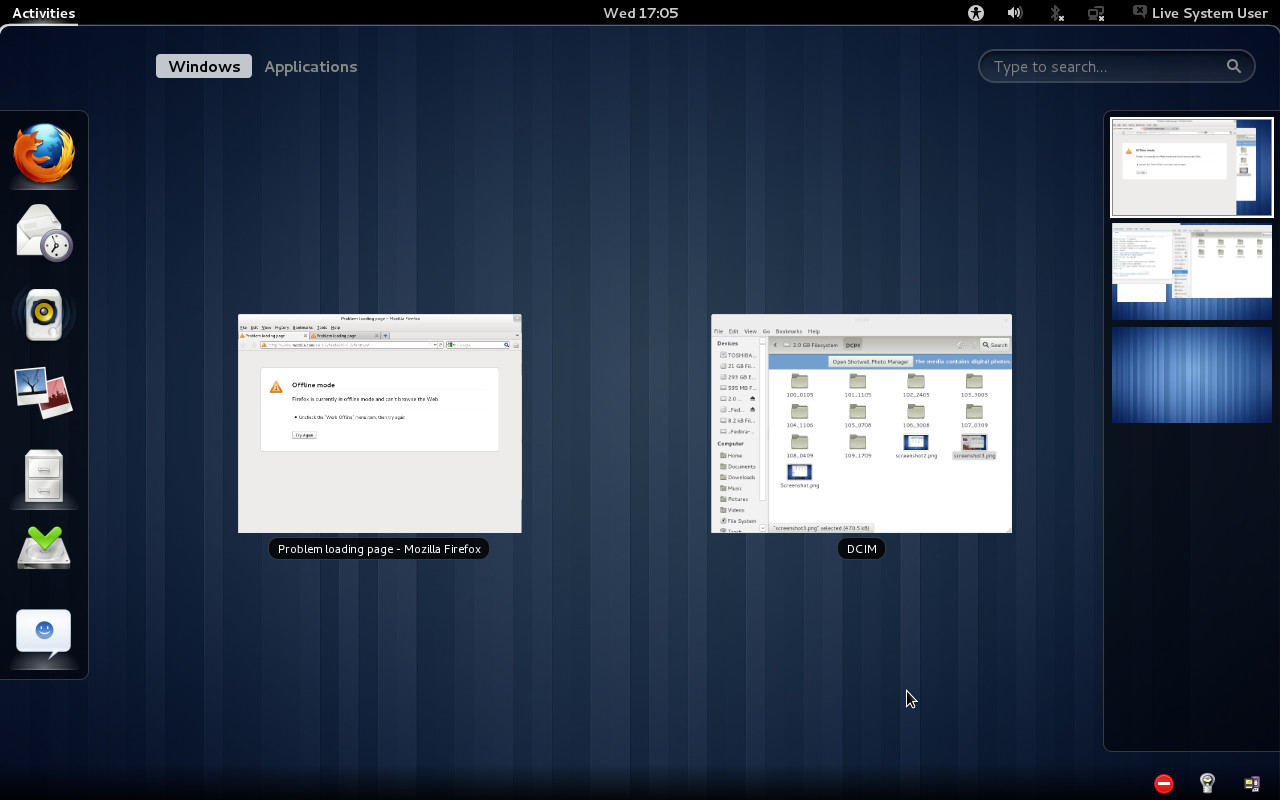Open the Universal Access accessibility menu
Image resolution: width=1280 pixels, height=800 pixels.
[976, 13]
